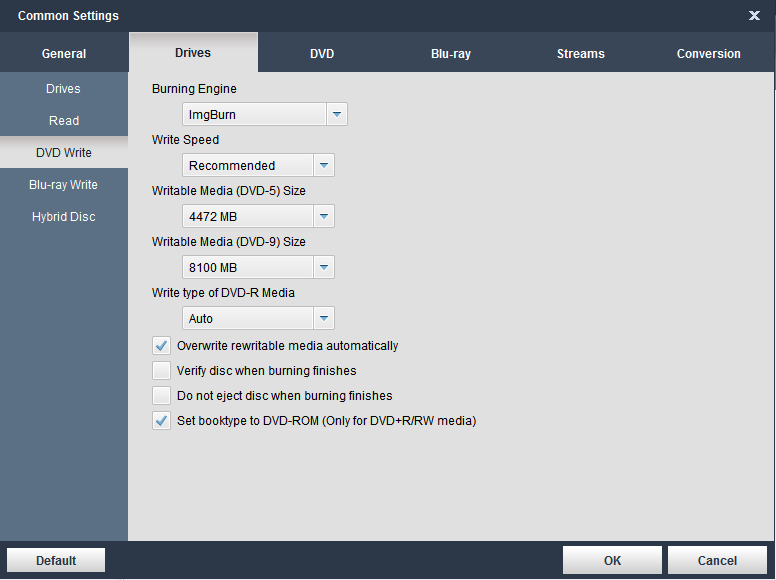Select Drives in the left sidebar
The image size is (776, 580).
click(63, 89)
